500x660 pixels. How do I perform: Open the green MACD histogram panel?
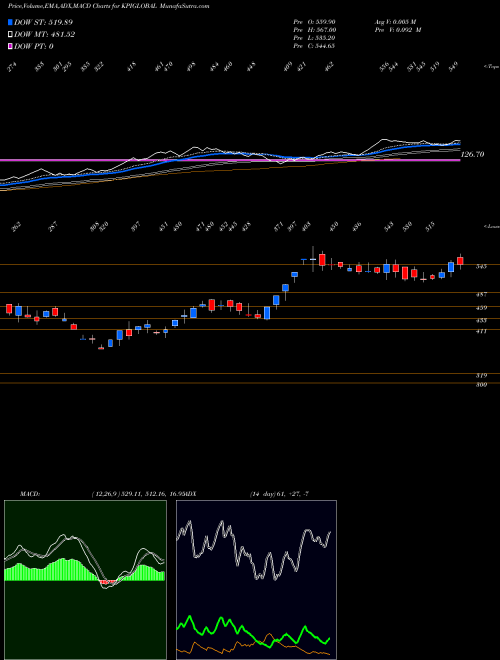(85, 580)
